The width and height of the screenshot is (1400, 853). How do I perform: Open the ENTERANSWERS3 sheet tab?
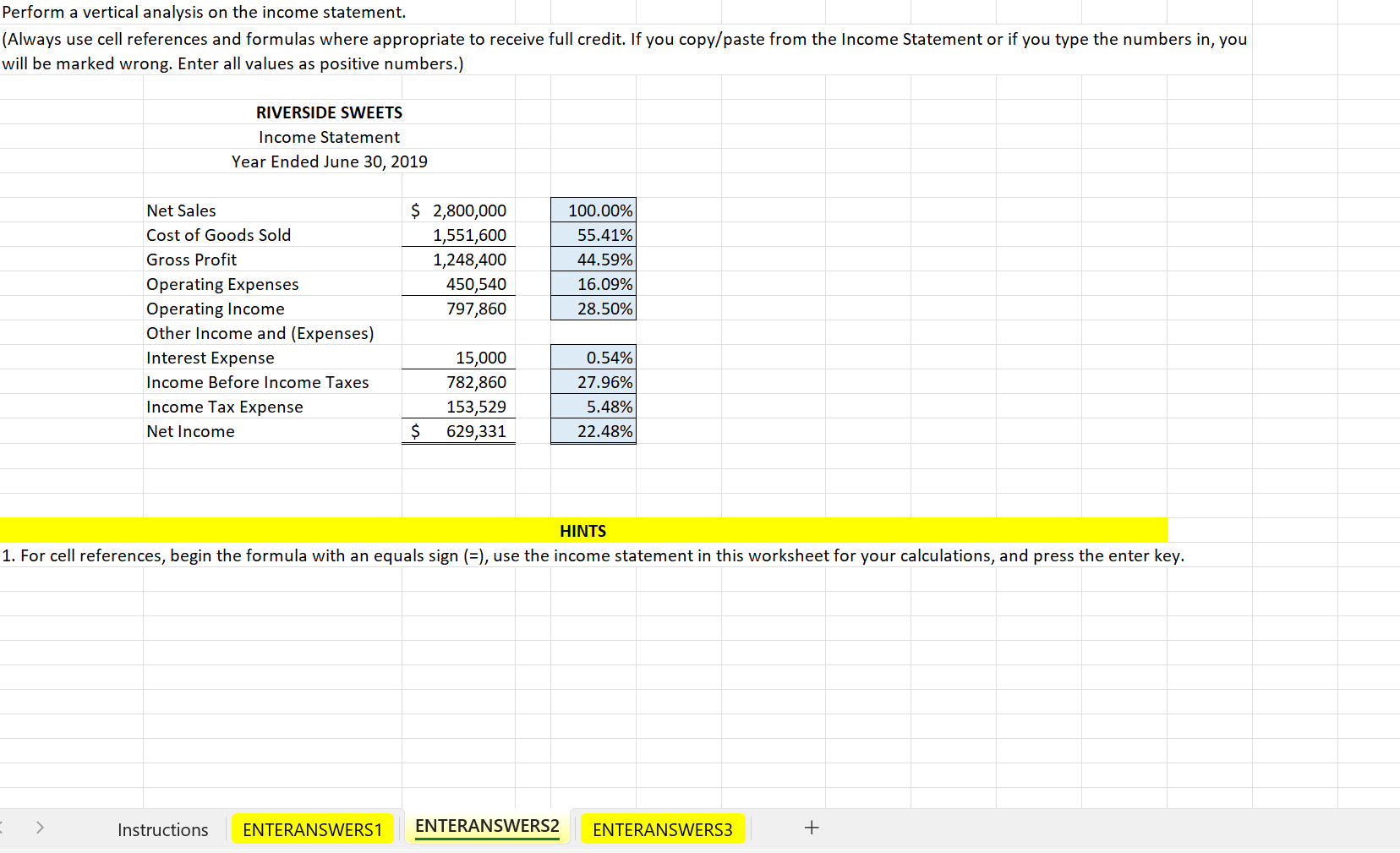point(662,829)
